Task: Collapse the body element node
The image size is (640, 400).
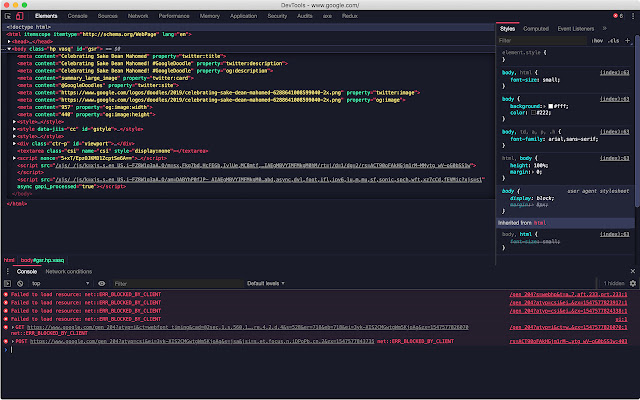Action: (9, 49)
